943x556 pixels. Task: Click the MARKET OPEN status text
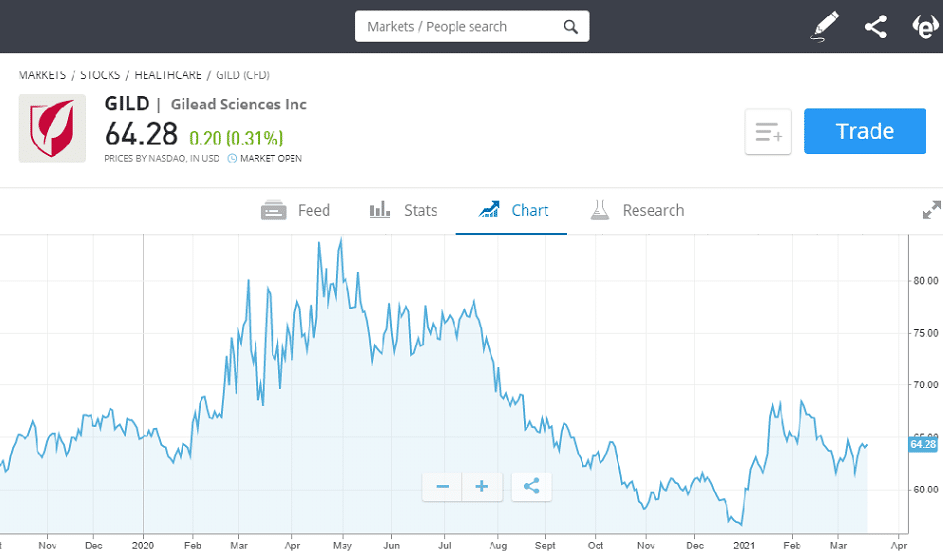[271, 159]
